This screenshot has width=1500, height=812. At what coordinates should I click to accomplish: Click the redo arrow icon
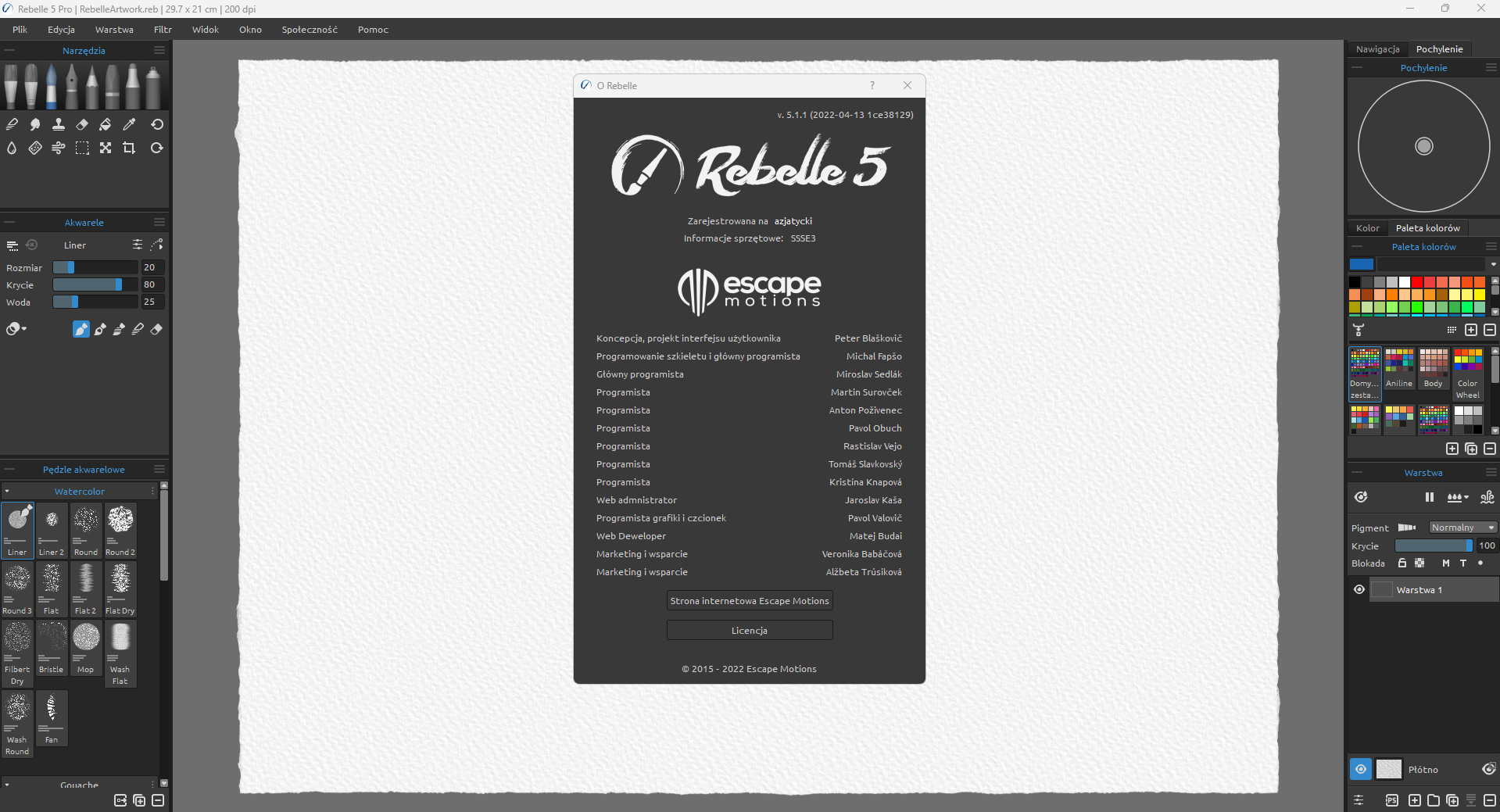[x=157, y=148]
